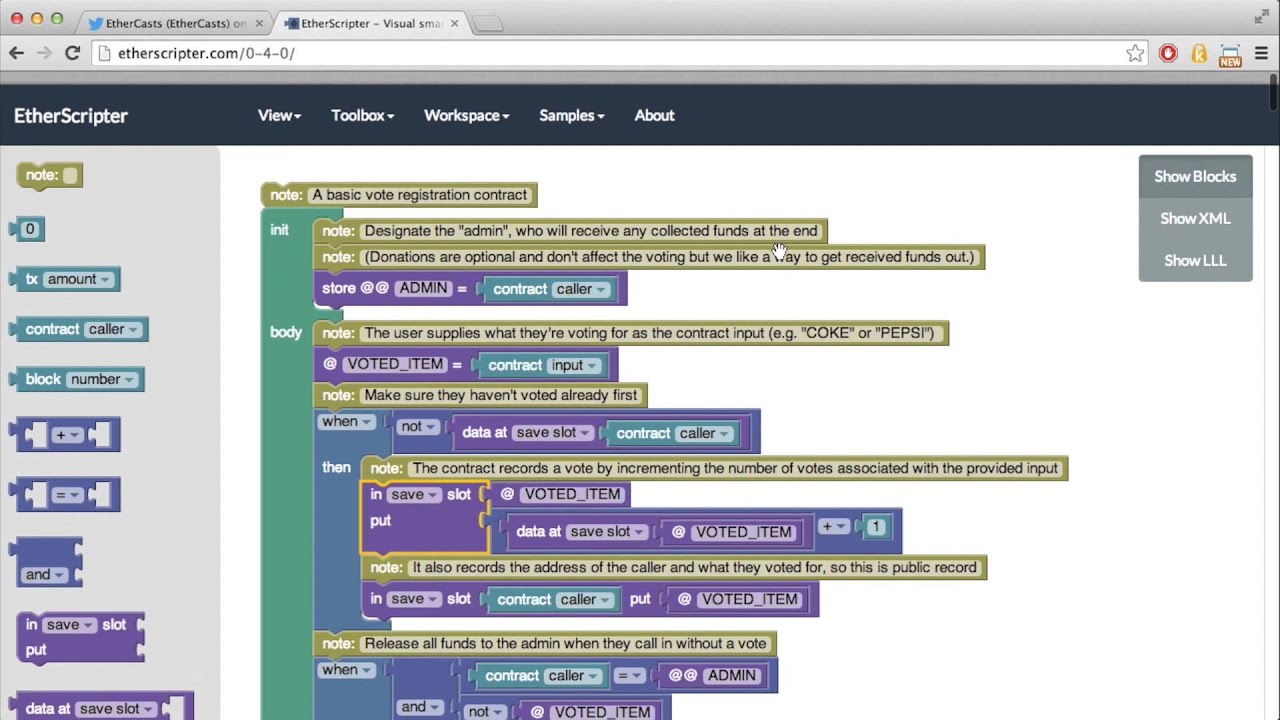
Task: Reload the EtherScripter page
Action: click(72, 53)
